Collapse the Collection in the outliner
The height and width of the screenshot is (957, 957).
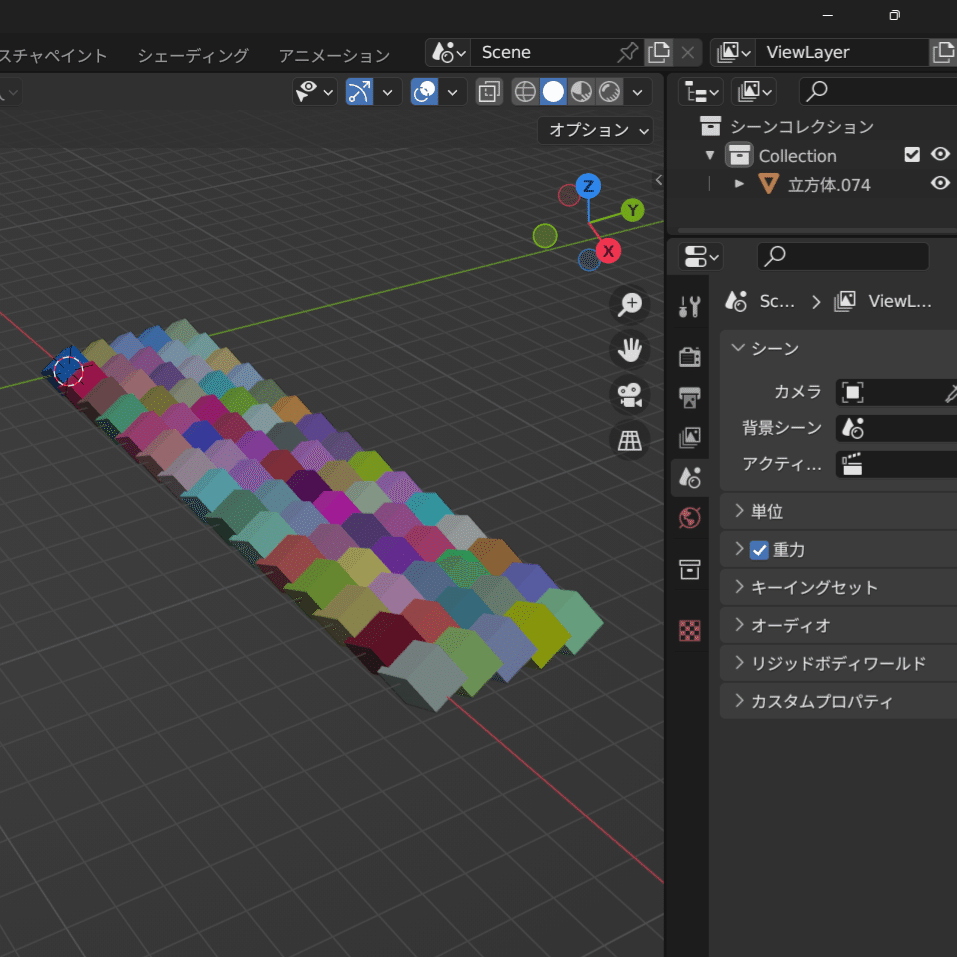pos(710,154)
